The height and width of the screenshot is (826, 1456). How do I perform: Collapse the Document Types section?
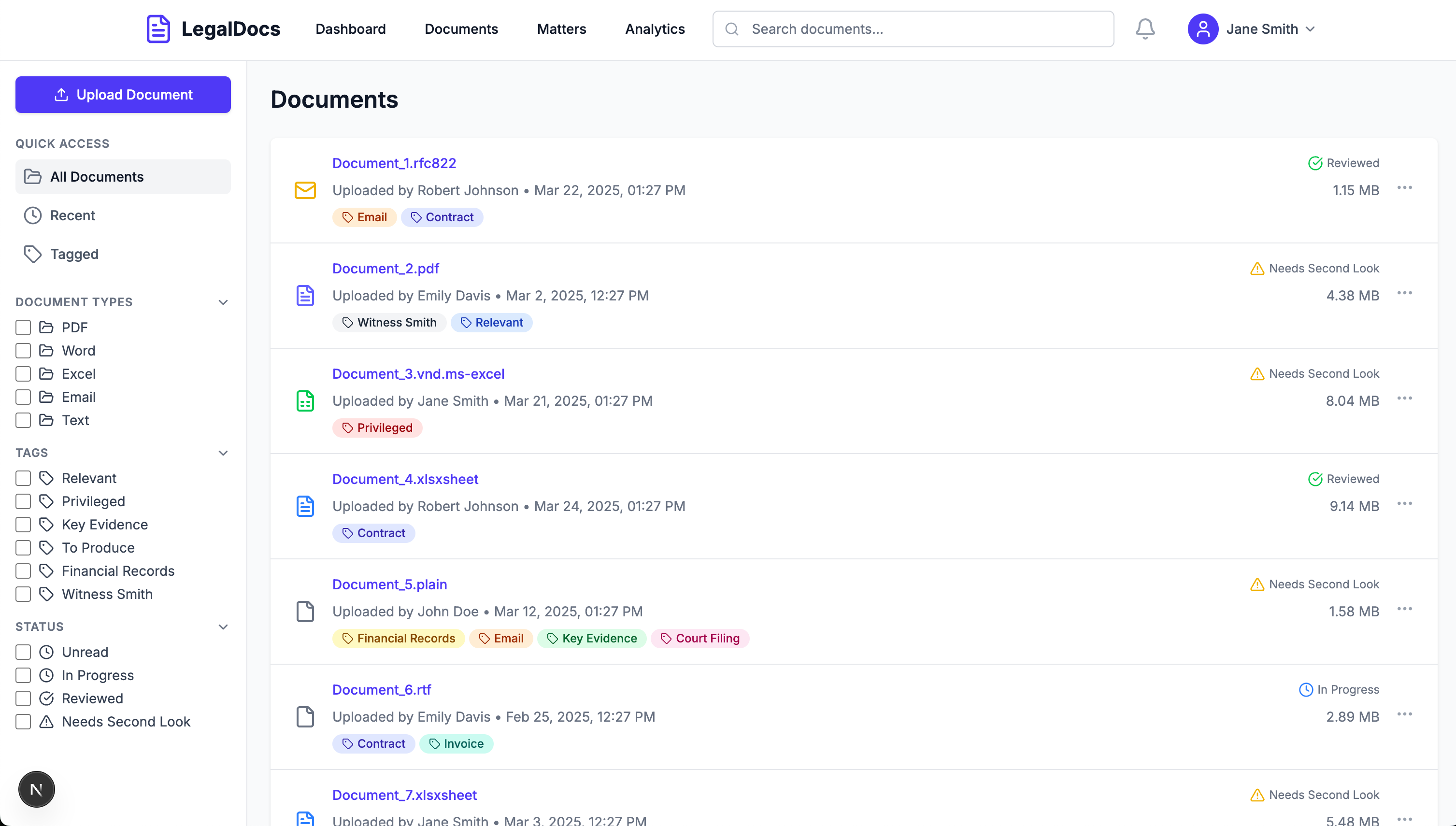pos(223,302)
